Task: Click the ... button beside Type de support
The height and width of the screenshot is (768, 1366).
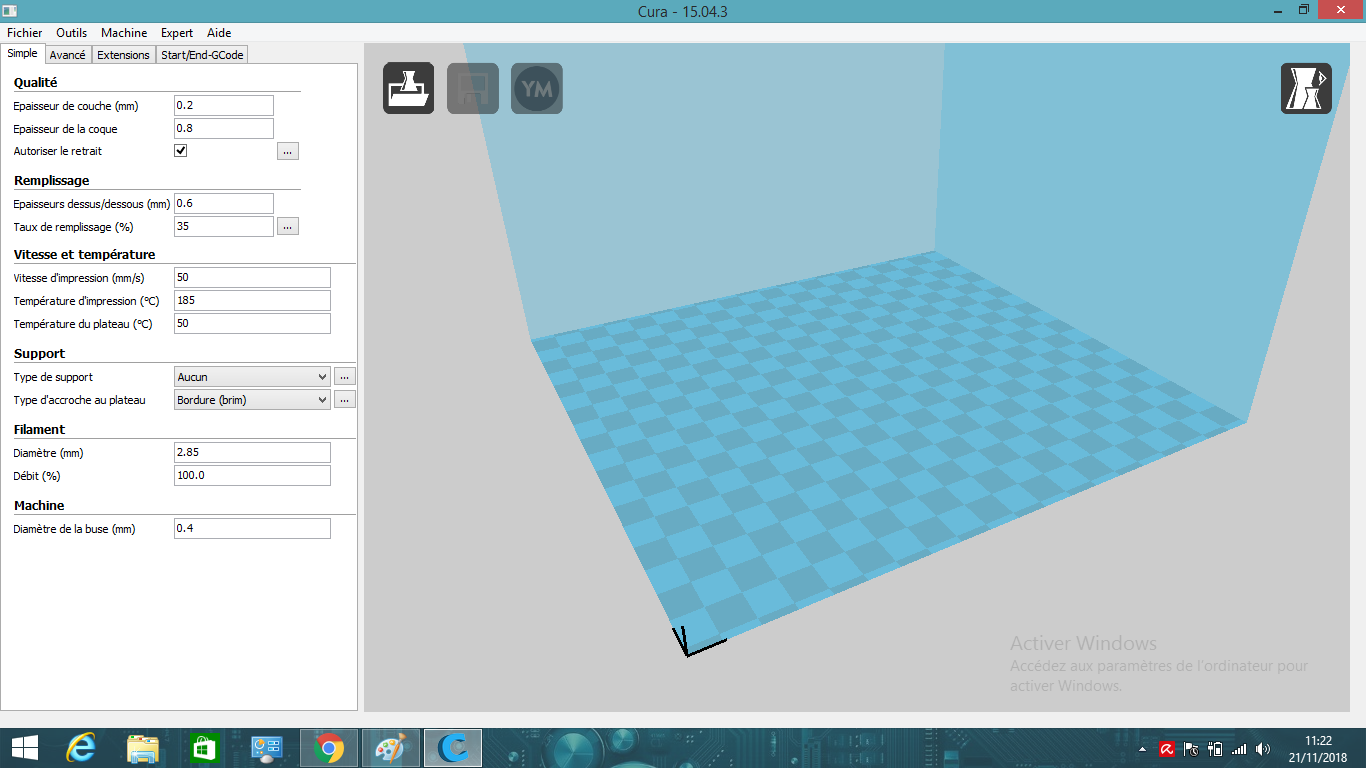Action: pos(344,377)
